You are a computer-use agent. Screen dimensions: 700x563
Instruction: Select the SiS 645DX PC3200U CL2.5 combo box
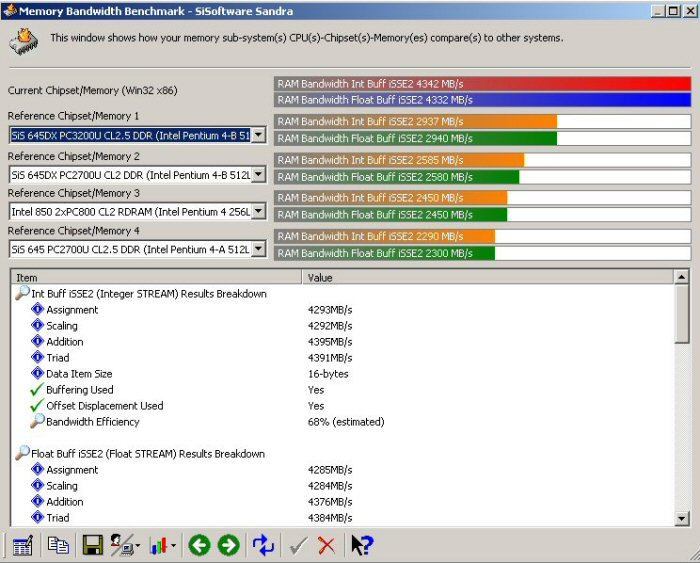click(x=138, y=135)
